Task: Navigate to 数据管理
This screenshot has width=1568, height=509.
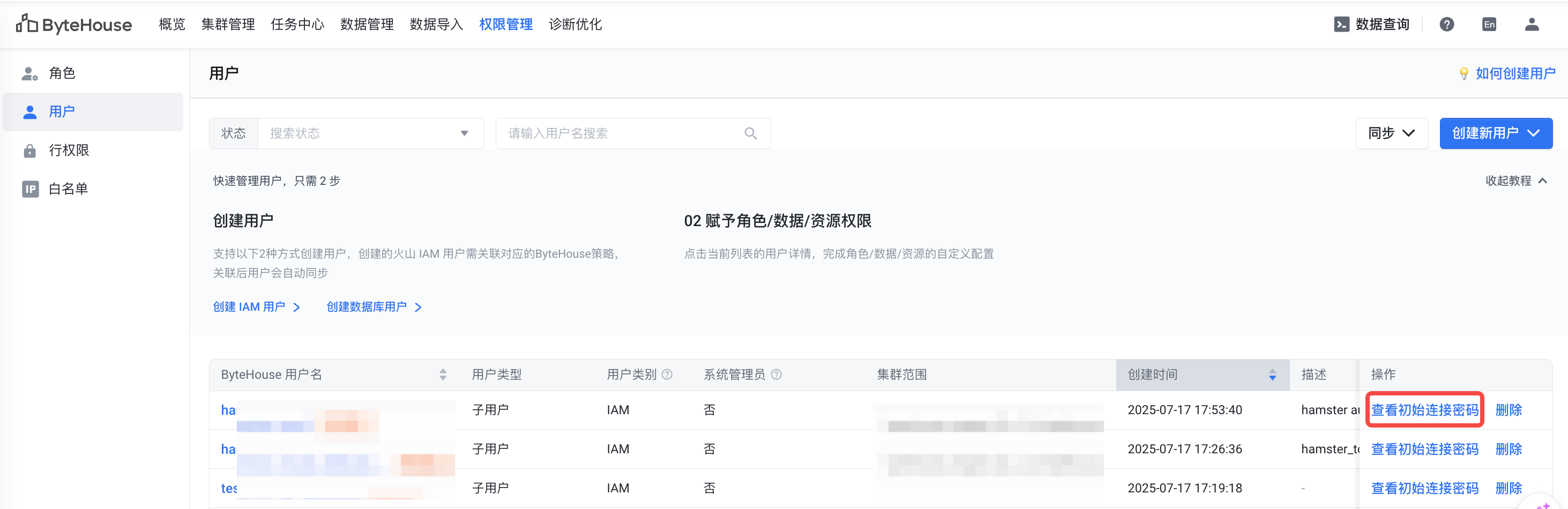Action: click(367, 24)
